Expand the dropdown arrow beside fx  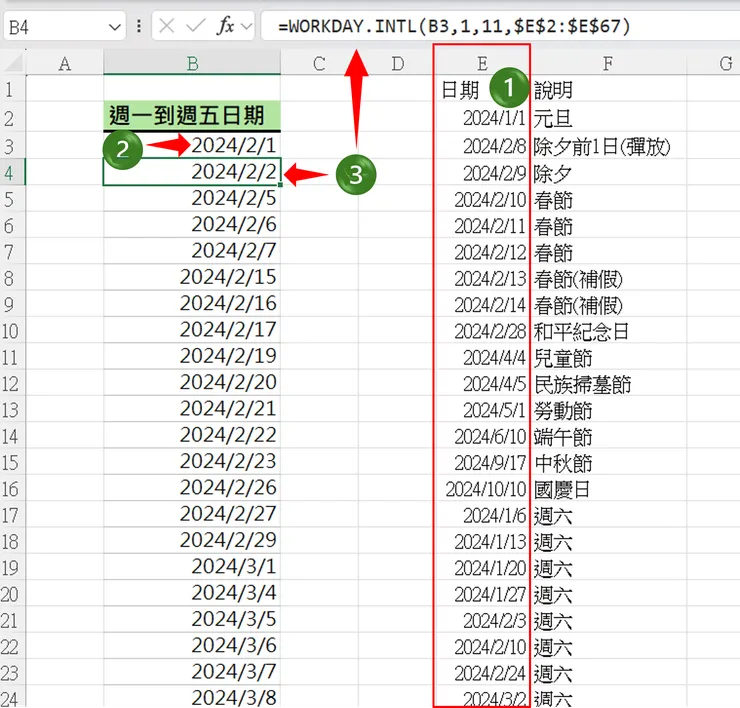point(246,26)
